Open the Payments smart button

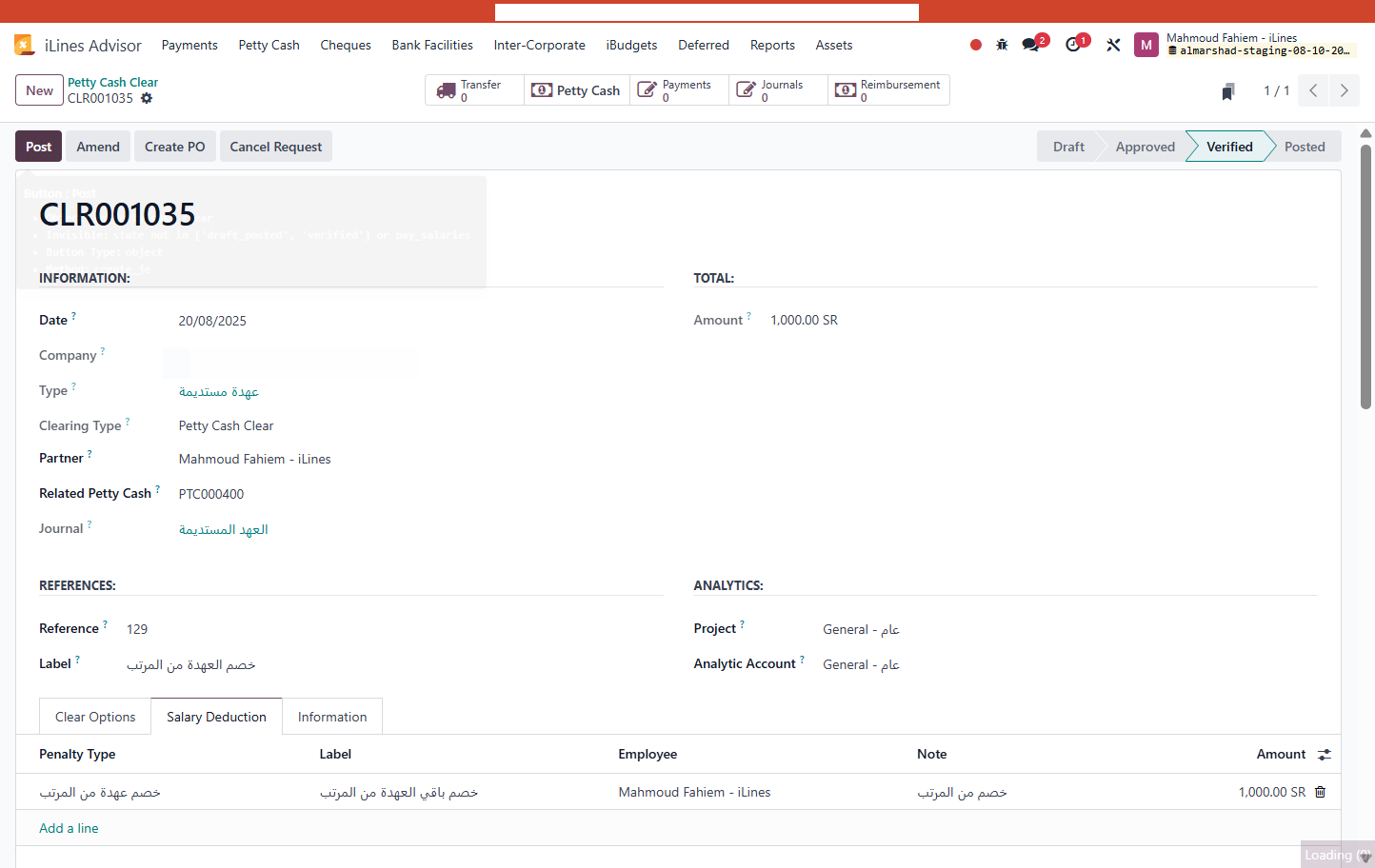[679, 90]
